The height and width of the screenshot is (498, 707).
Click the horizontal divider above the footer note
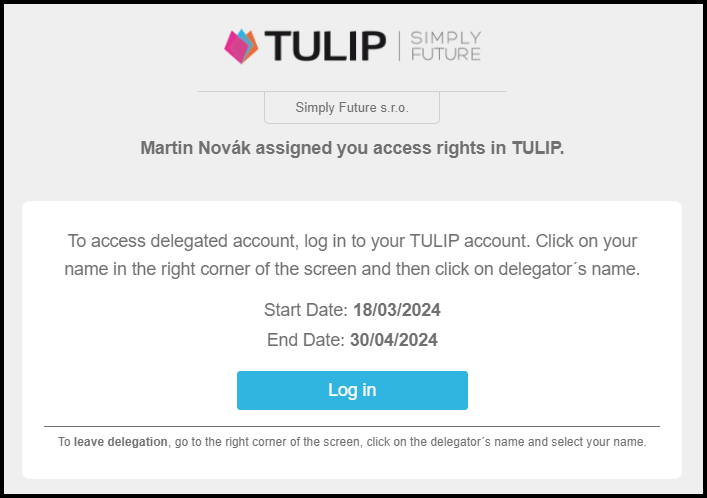coord(352,427)
